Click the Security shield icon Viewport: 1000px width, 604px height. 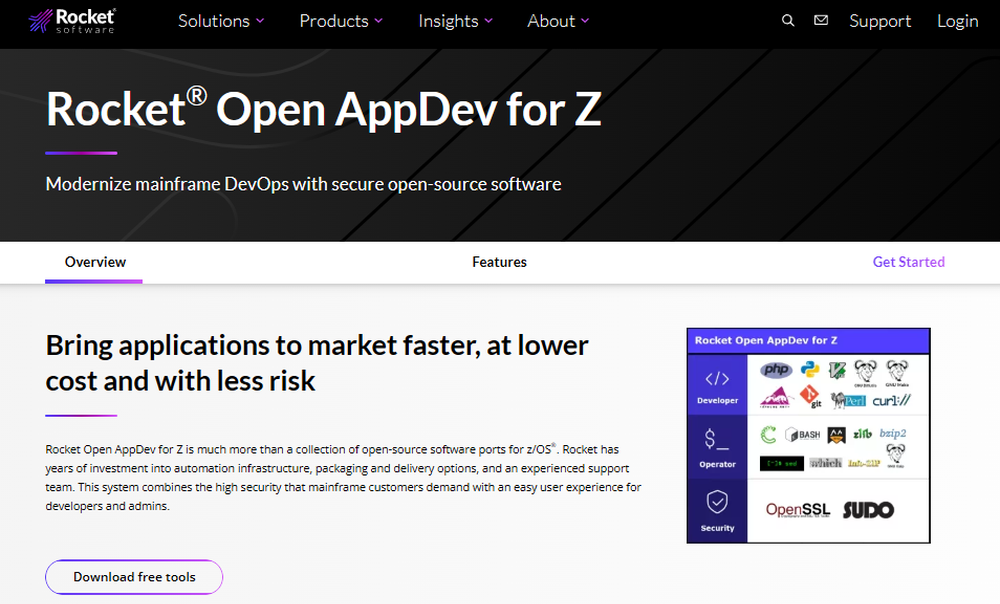717,503
